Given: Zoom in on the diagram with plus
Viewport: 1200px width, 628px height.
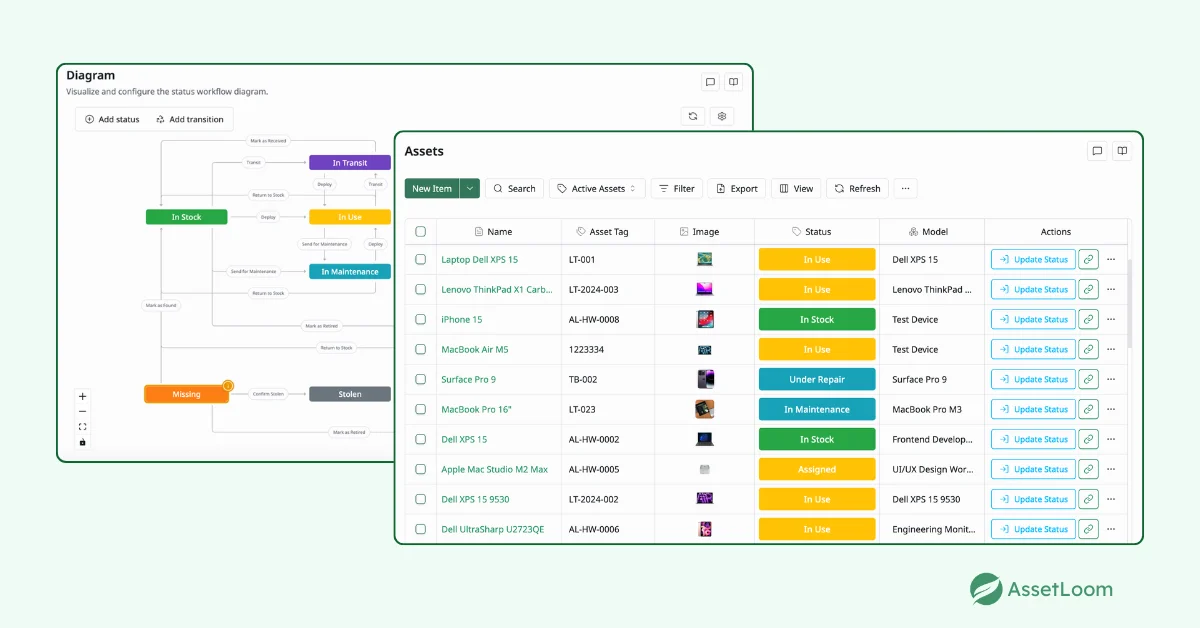Looking at the screenshot, I should click(83, 396).
